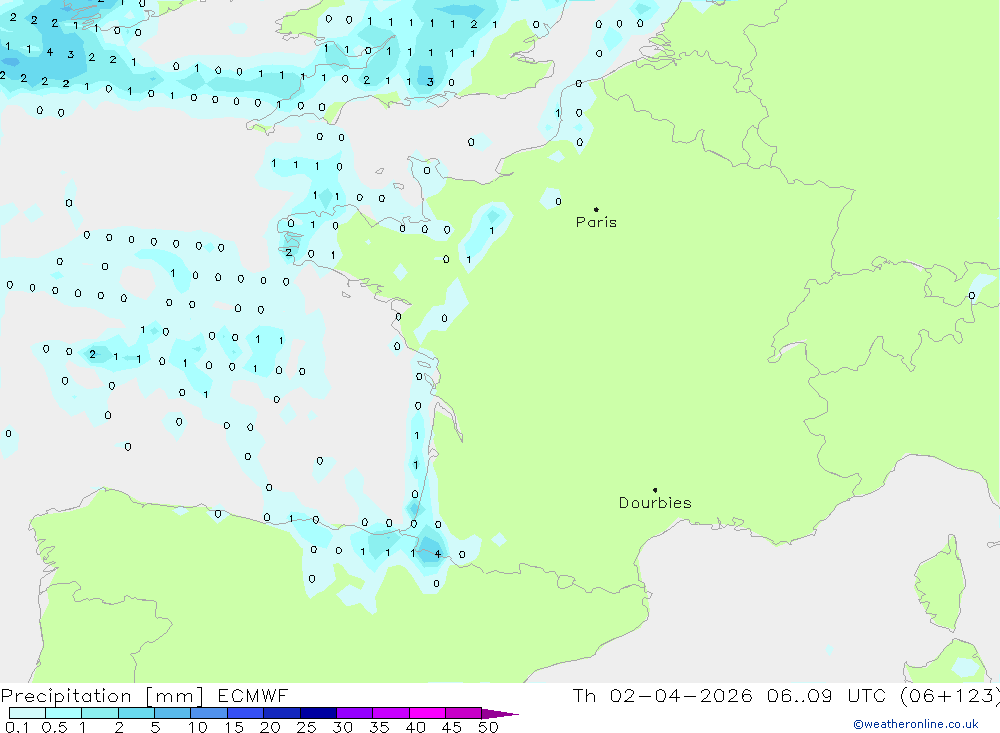Click the 0 value west of Paris
The image size is (1000, 733).
(558, 202)
